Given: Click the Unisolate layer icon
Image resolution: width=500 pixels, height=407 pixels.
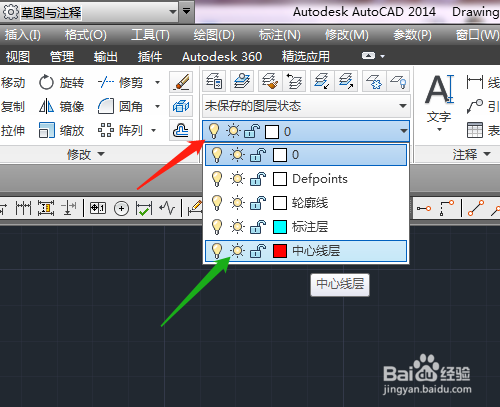Looking at the screenshot, I should click(x=346, y=81).
